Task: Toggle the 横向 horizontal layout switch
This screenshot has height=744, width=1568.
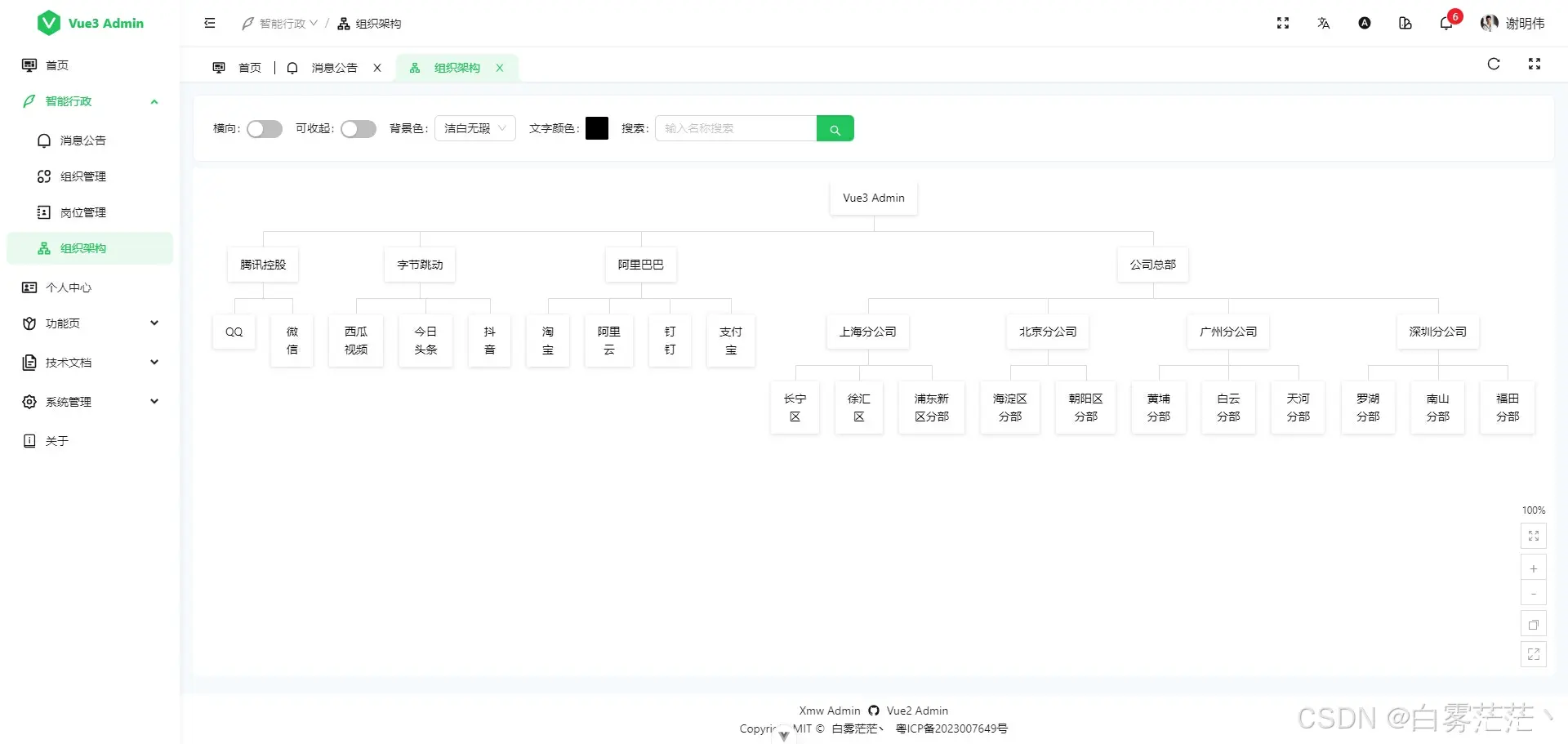Action: (x=265, y=129)
